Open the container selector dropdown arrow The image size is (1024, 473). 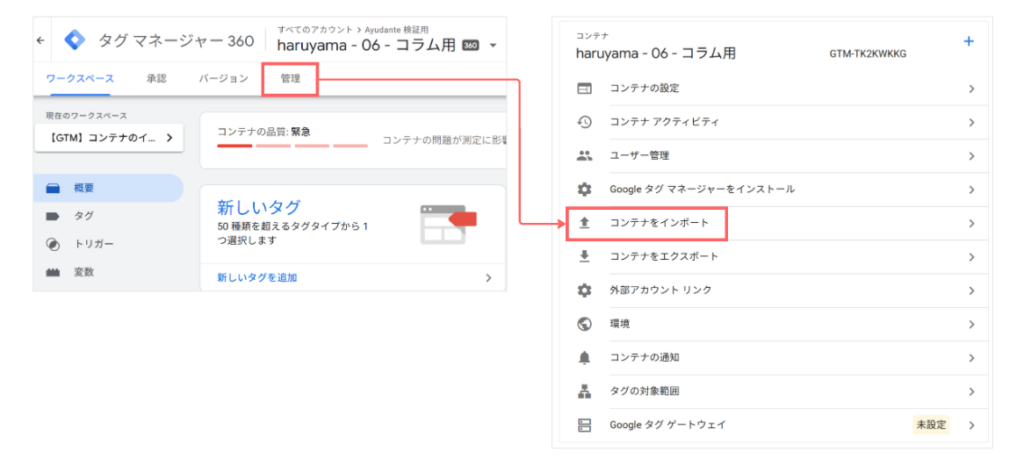pos(493,46)
